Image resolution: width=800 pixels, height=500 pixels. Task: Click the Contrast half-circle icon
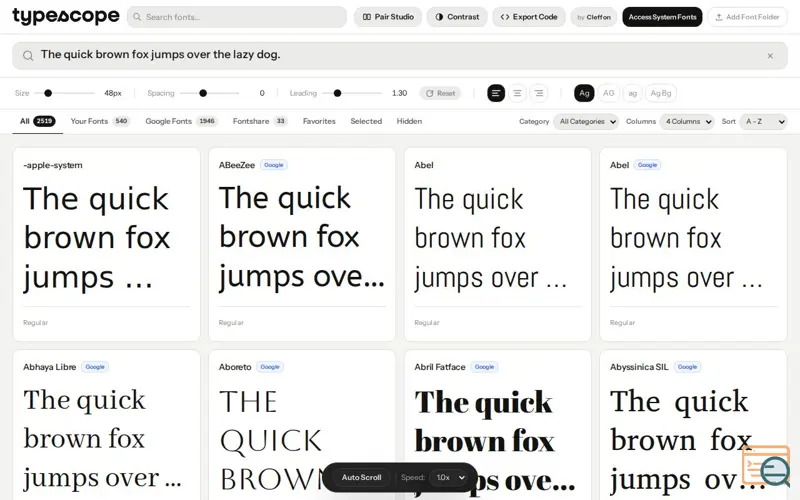click(439, 17)
